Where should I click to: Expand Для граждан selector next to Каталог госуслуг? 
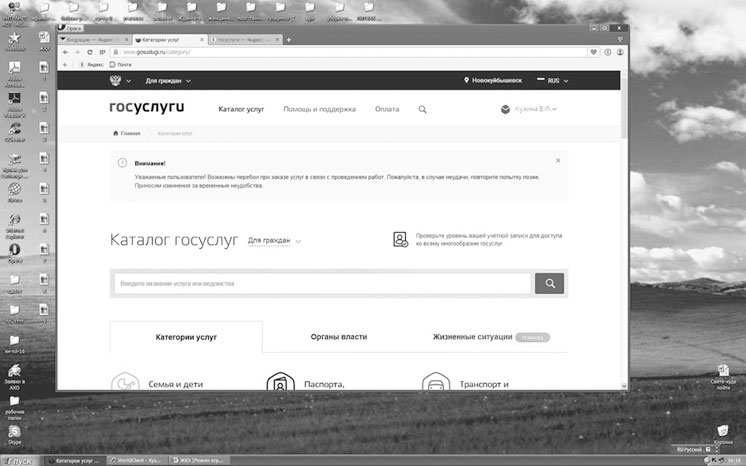(274, 241)
